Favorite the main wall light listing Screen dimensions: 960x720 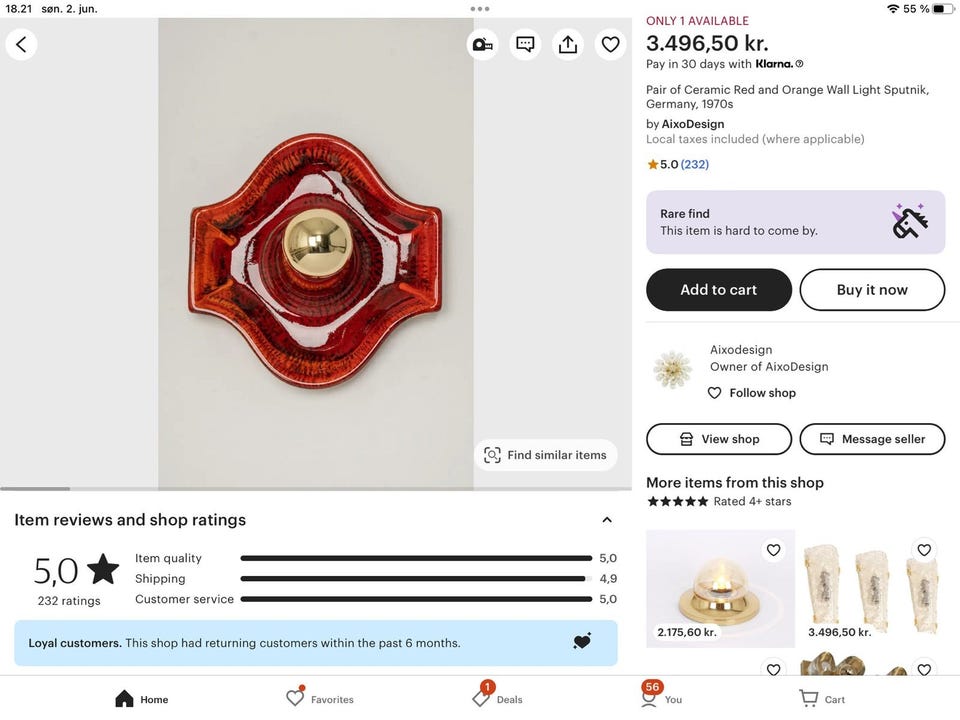(610, 44)
